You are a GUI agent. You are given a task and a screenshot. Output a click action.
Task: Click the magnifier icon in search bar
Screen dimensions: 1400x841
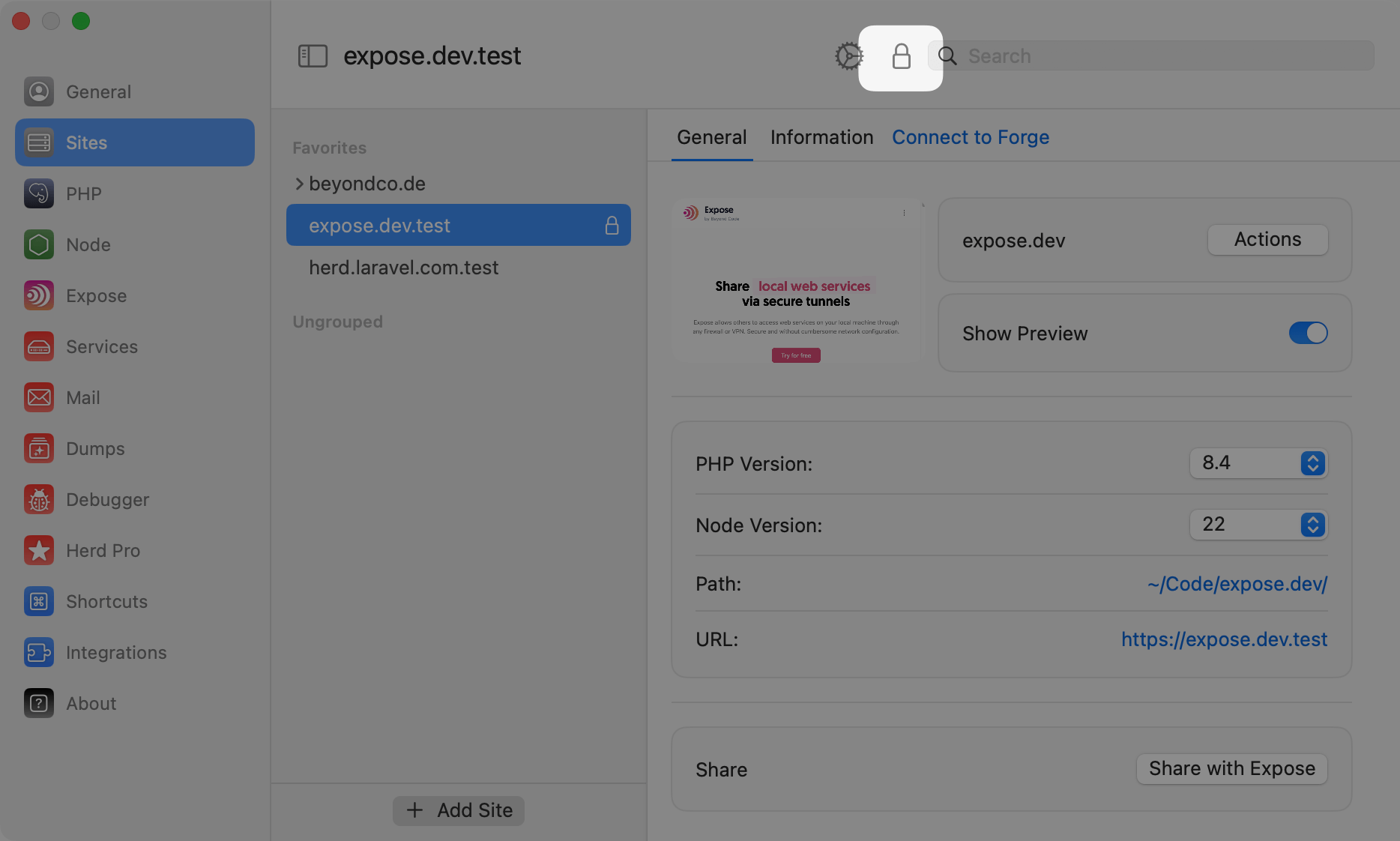click(x=948, y=56)
